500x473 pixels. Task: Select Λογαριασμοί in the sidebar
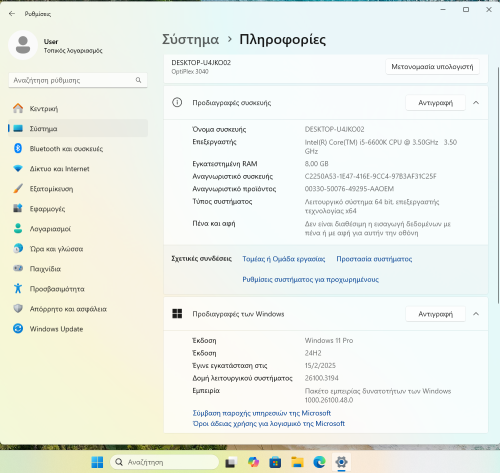click(x=78, y=229)
